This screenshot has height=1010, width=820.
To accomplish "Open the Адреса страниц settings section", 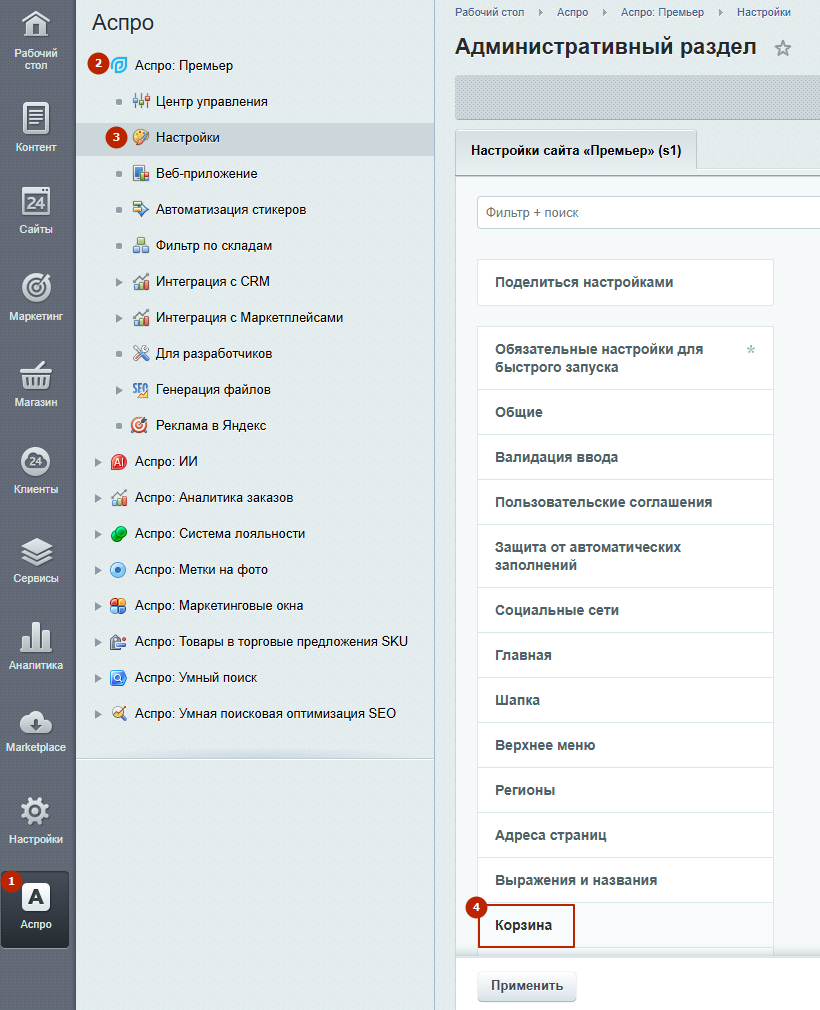I will click(625, 835).
